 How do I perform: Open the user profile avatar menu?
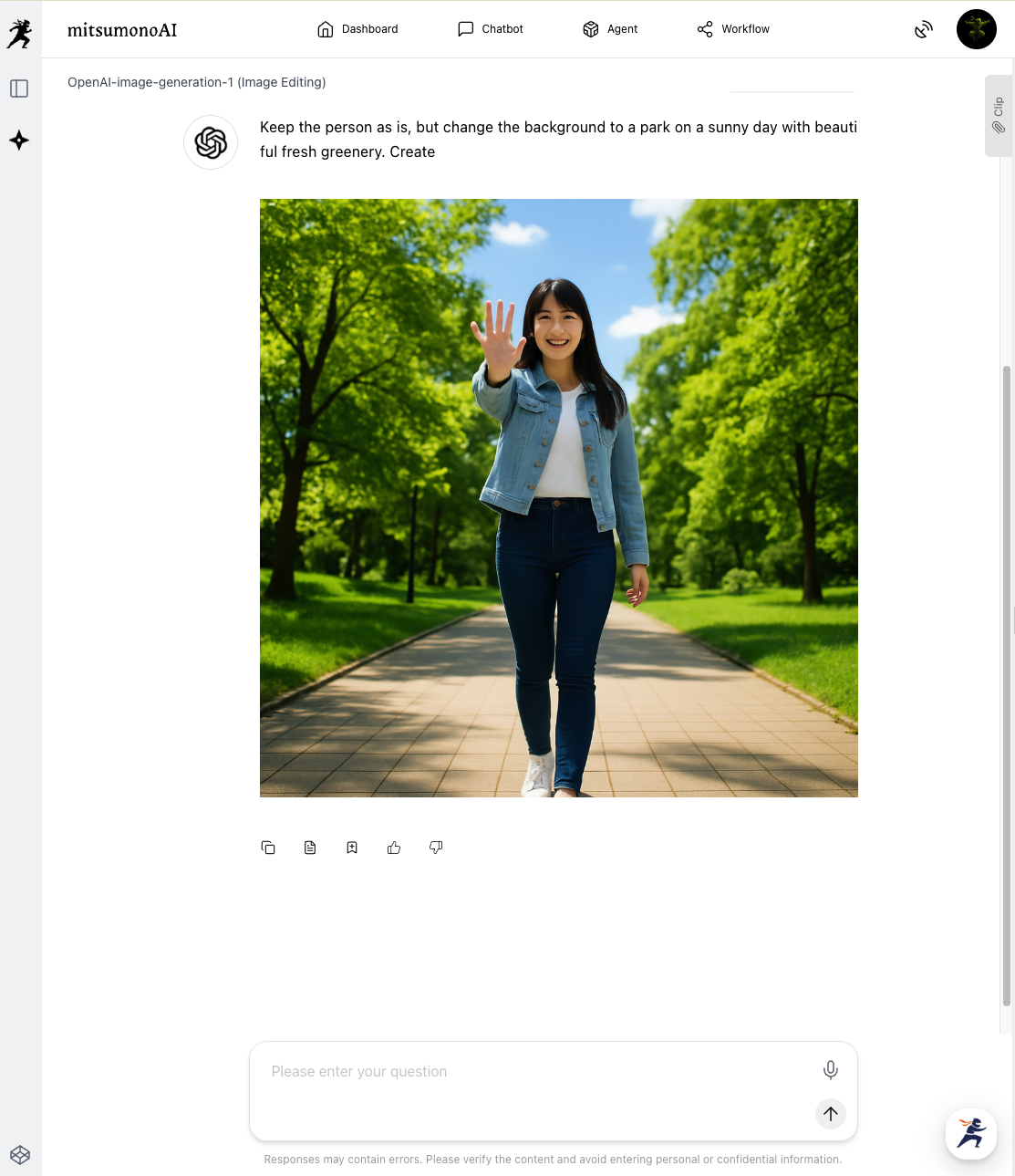[x=976, y=29]
